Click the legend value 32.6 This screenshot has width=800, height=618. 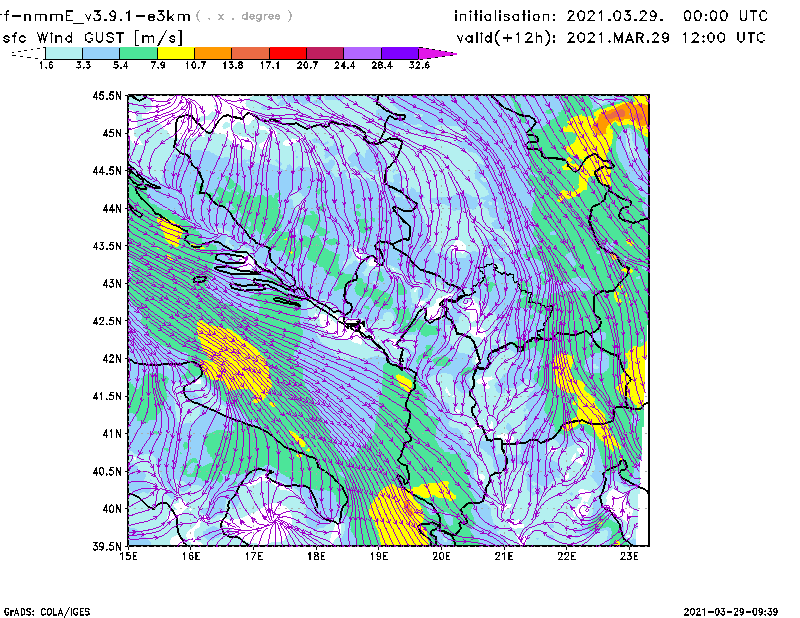pyautogui.click(x=419, y=65)
